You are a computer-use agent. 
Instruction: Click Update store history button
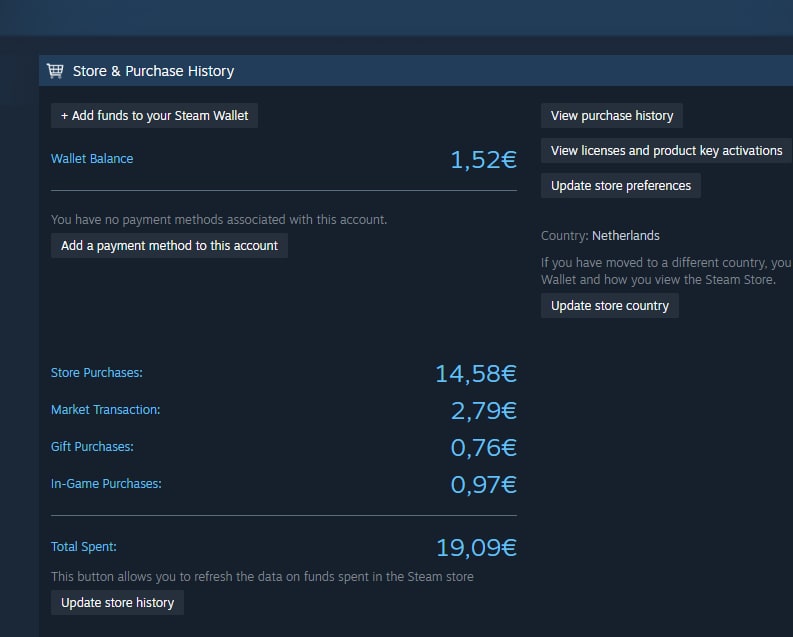pyautogui.click(x=117, y=603)
